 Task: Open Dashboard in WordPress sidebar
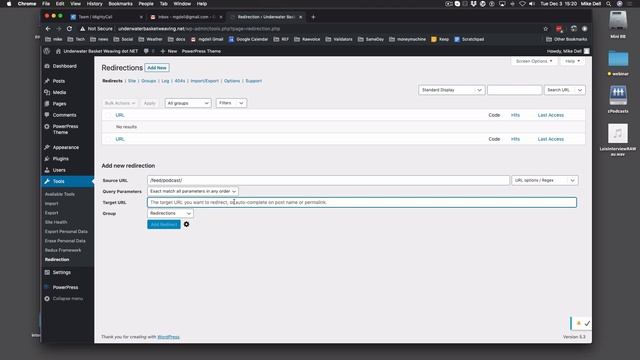pyautogui.click(x=64, y=66)
